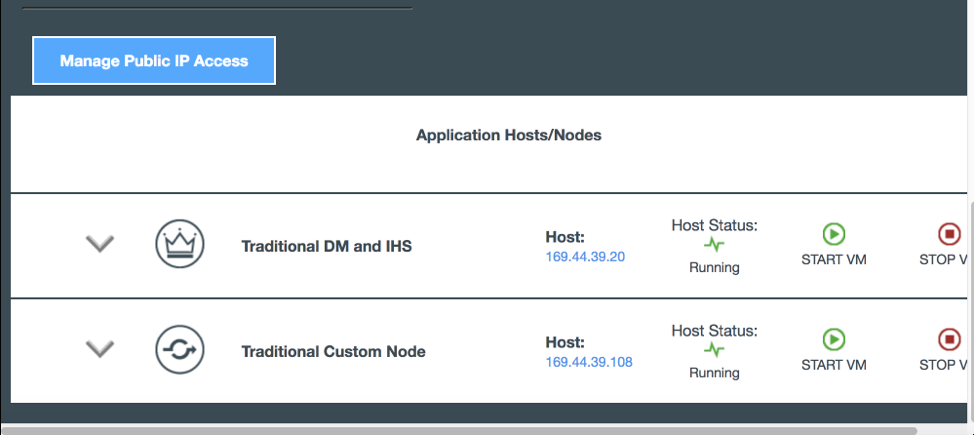
Task: Click heartbeat status icon for Custom Node
Action: (x=714, y=349)
